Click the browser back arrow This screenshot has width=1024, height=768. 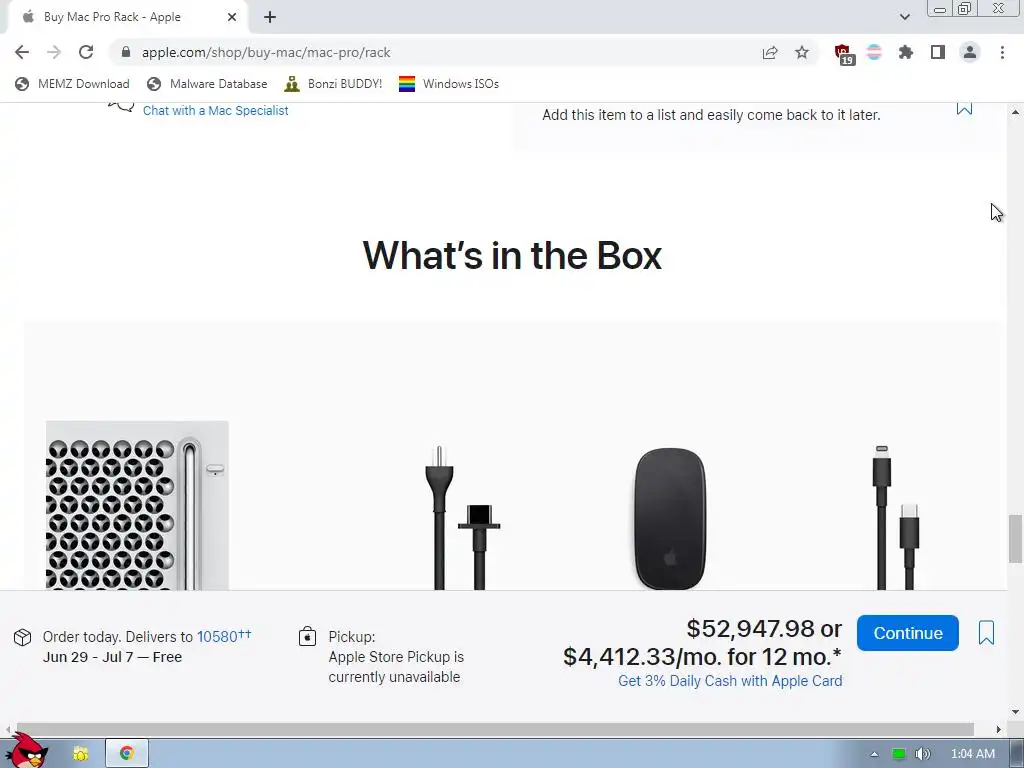[x=22, y=52]
